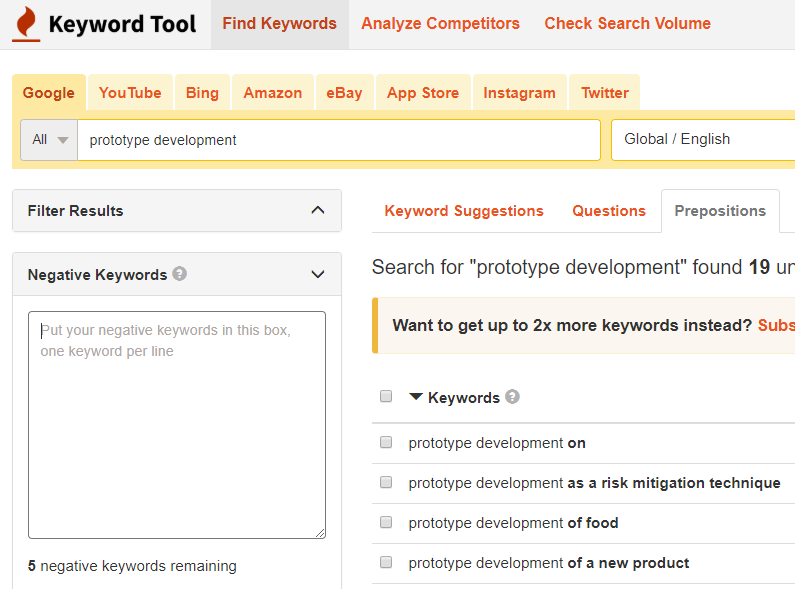Click inside the negative keywords text box
Image resolution: width=795 pixels, height=589 pixels.
click(x=177, y=425)
